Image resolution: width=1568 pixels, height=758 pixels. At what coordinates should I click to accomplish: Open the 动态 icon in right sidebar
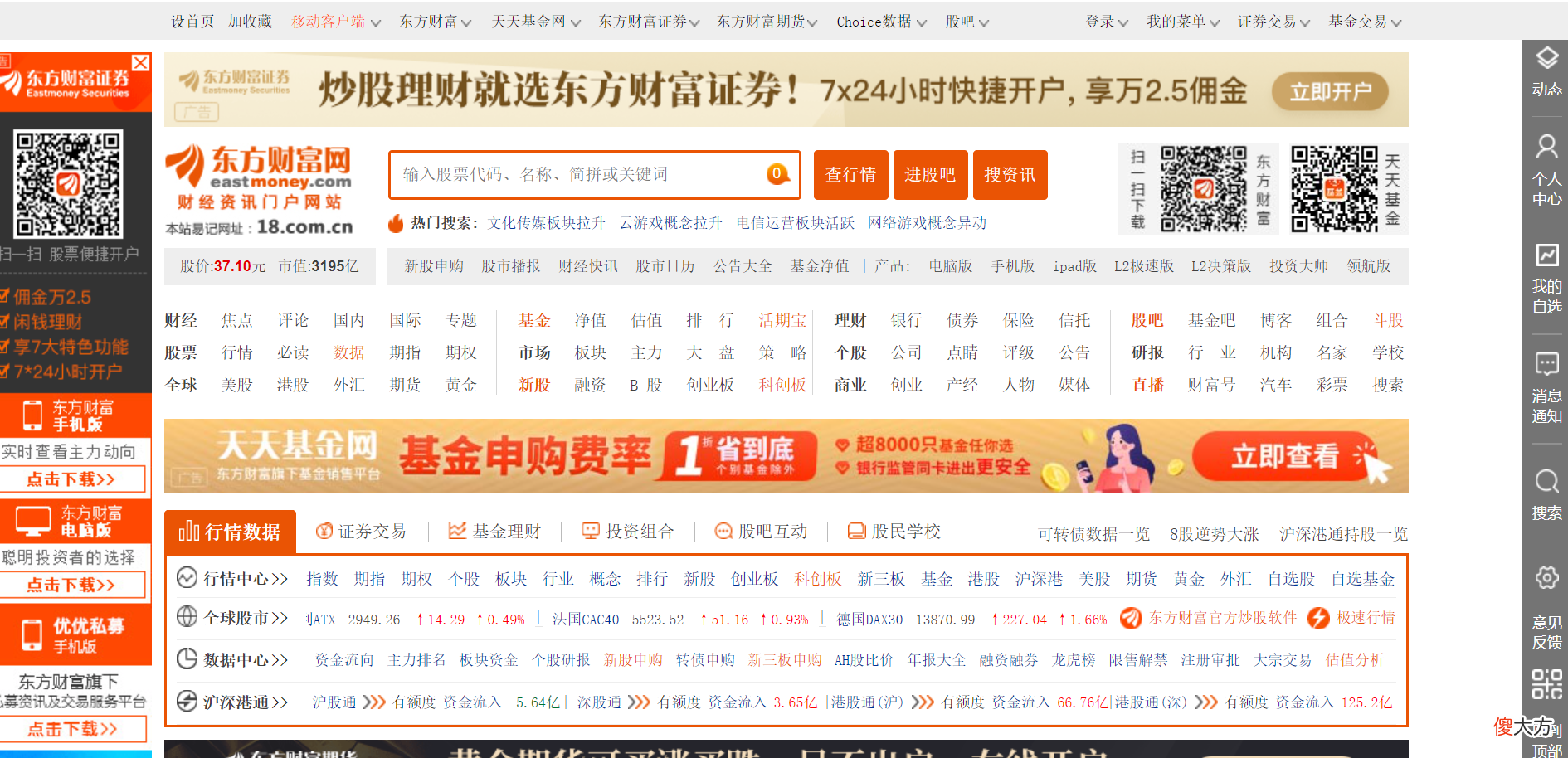coord(1546,59)
